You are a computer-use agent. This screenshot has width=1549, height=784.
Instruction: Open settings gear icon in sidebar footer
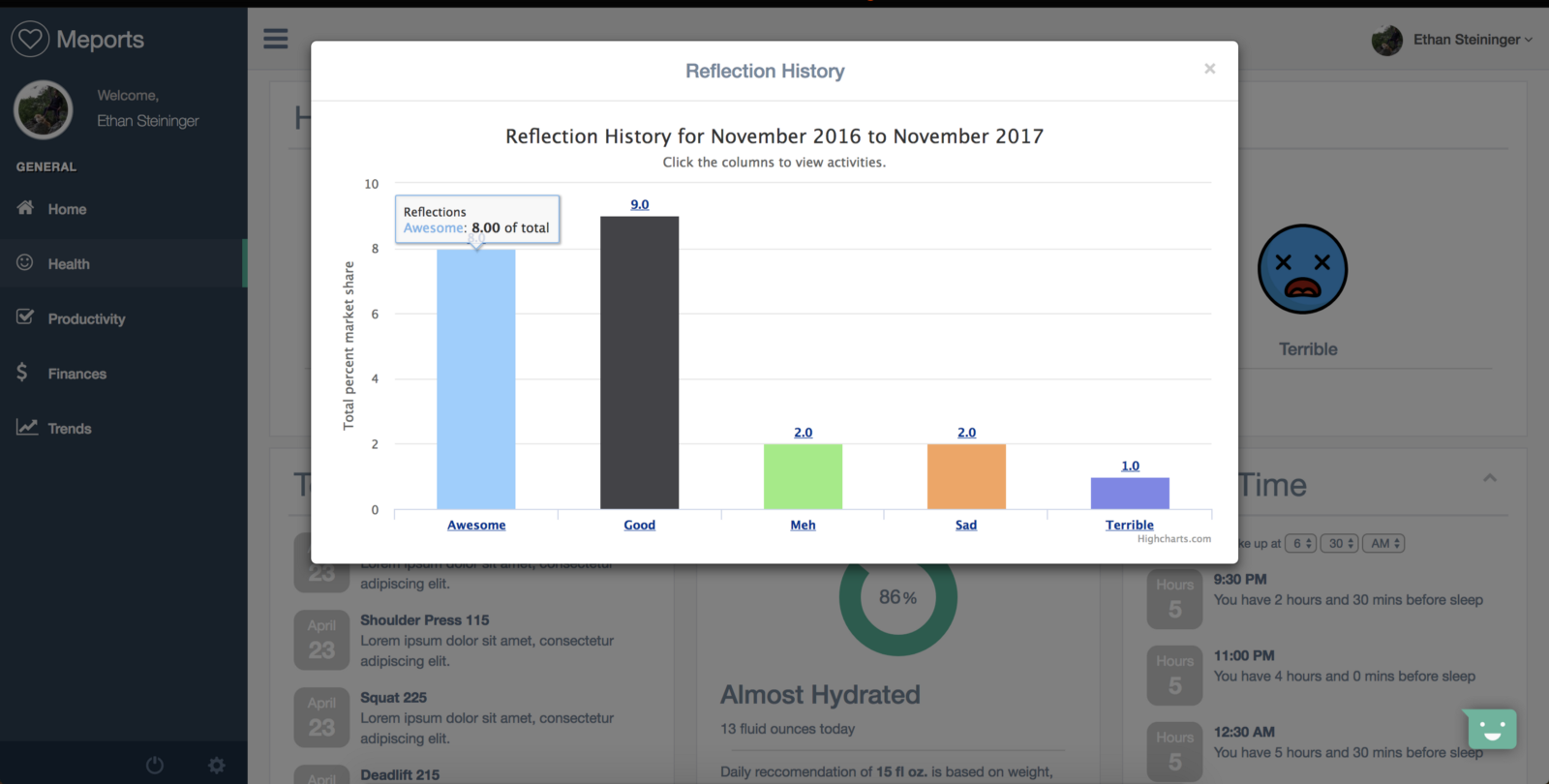pos(217,765)
